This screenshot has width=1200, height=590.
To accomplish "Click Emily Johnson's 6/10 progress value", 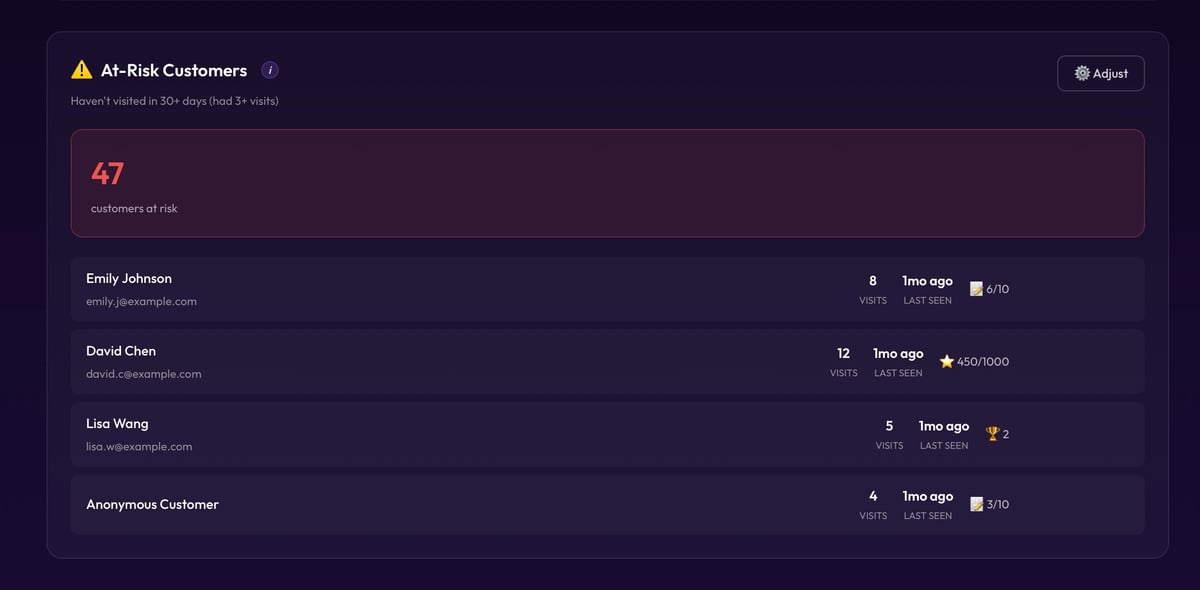I will point(998,289).
